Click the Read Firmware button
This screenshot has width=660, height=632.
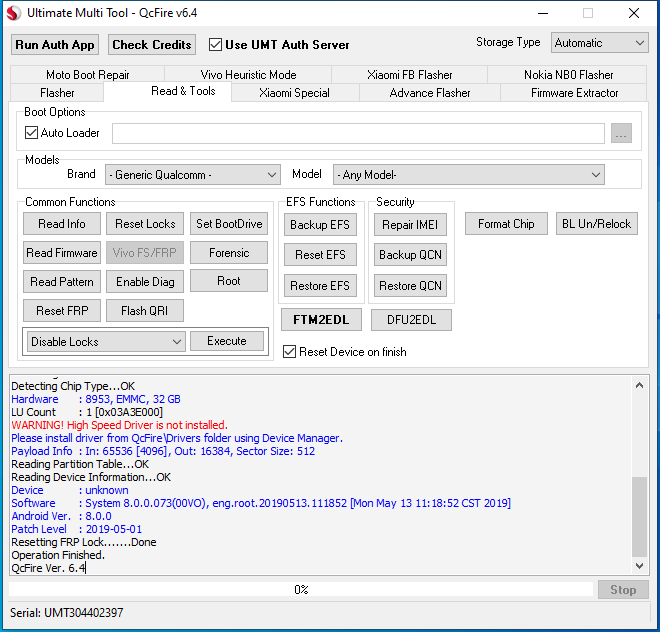62,253
